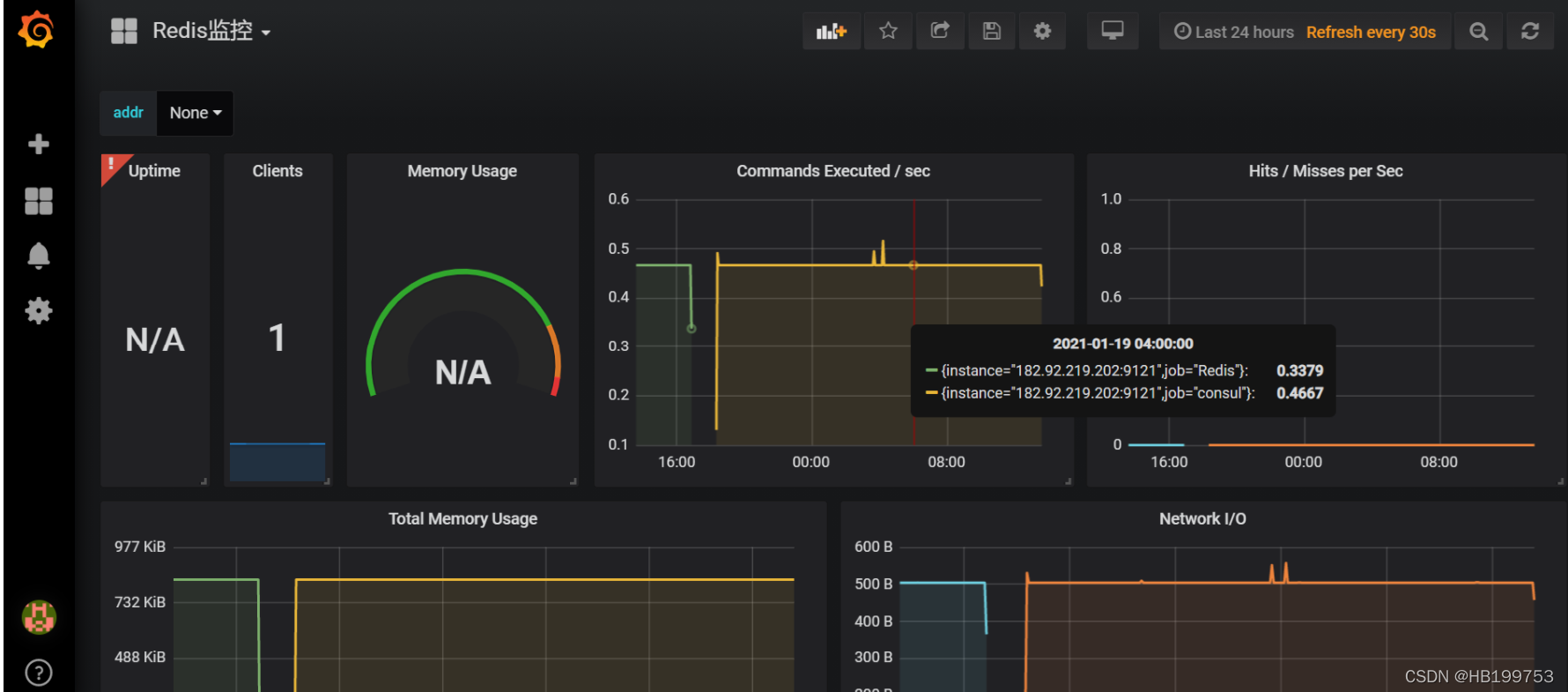Image resolution: width=1568 pixels, height=692 pixels.
Task: Open the Last 24 hours time picker
Action: pyautogui.click(x=1233, y=32)
